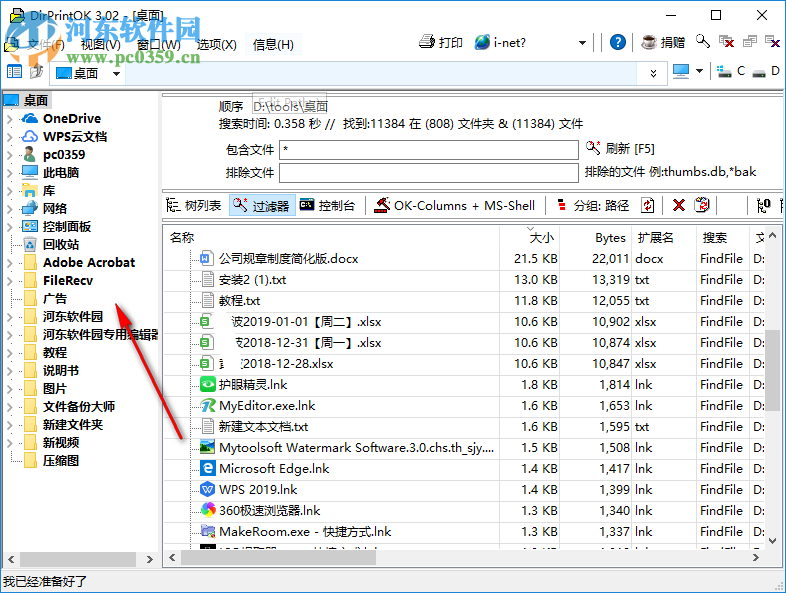
Task: Toggle the folder tree panel icon
Action: [x=15, y=72]
